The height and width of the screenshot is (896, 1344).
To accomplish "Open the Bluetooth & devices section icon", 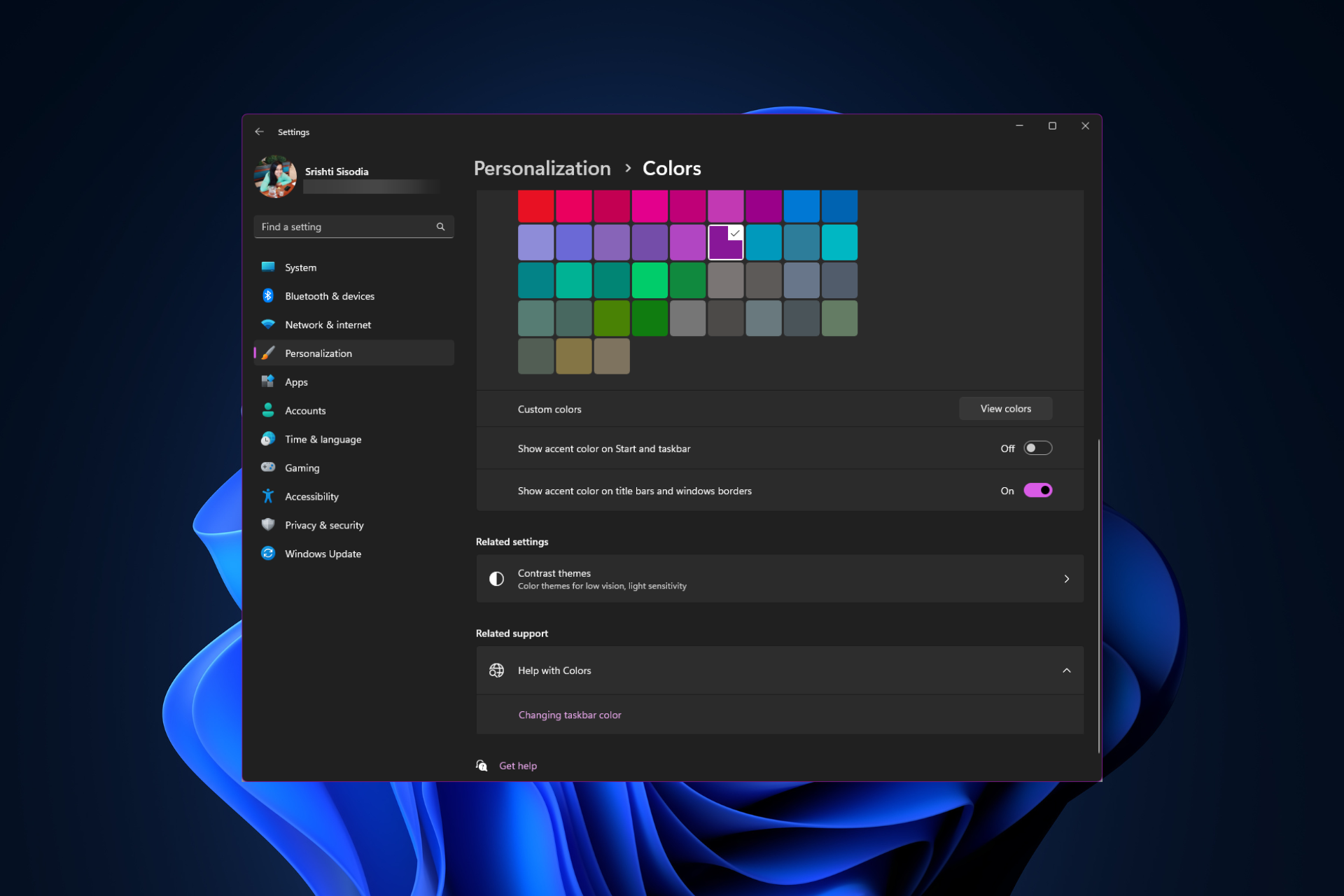I will (x=269, y=295).
